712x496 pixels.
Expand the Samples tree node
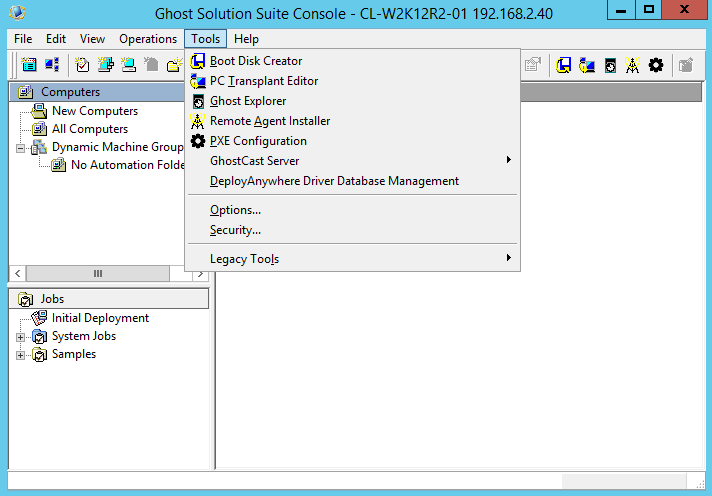coord(21,355)
